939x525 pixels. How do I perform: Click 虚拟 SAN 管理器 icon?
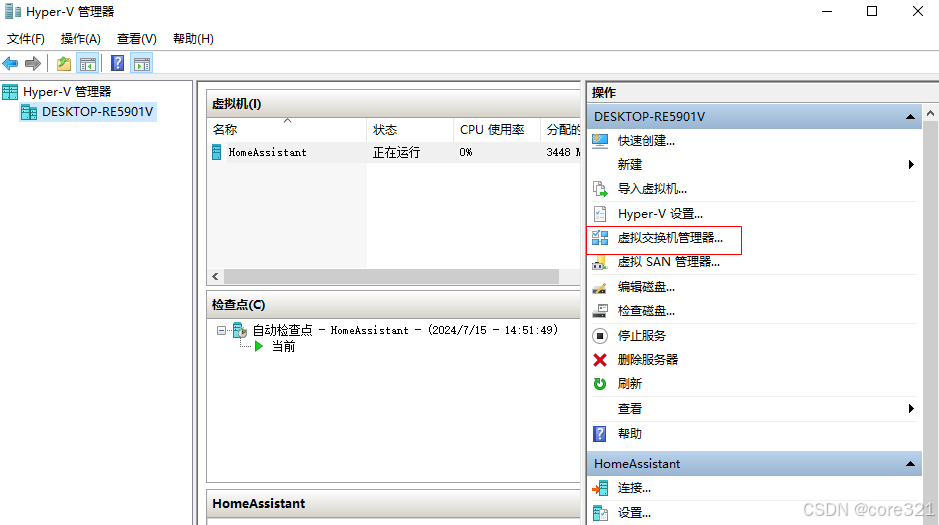[600, 262]
